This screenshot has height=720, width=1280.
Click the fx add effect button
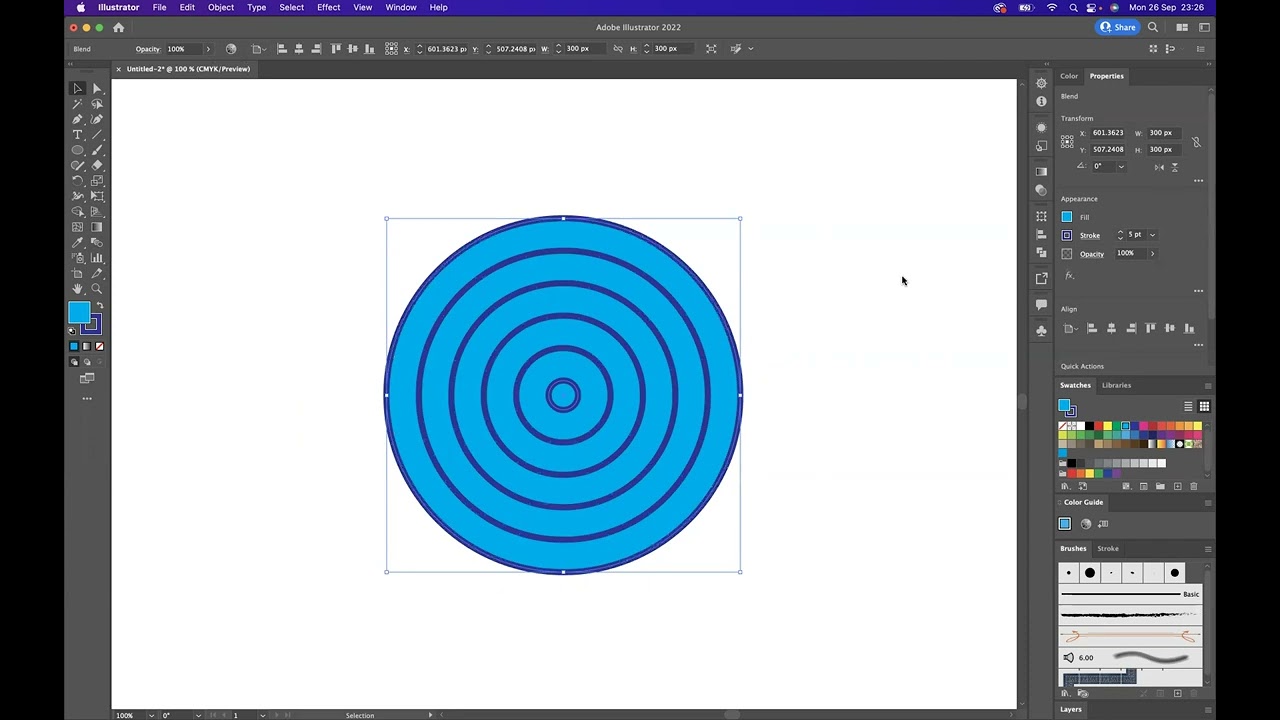coord(1069,275)
